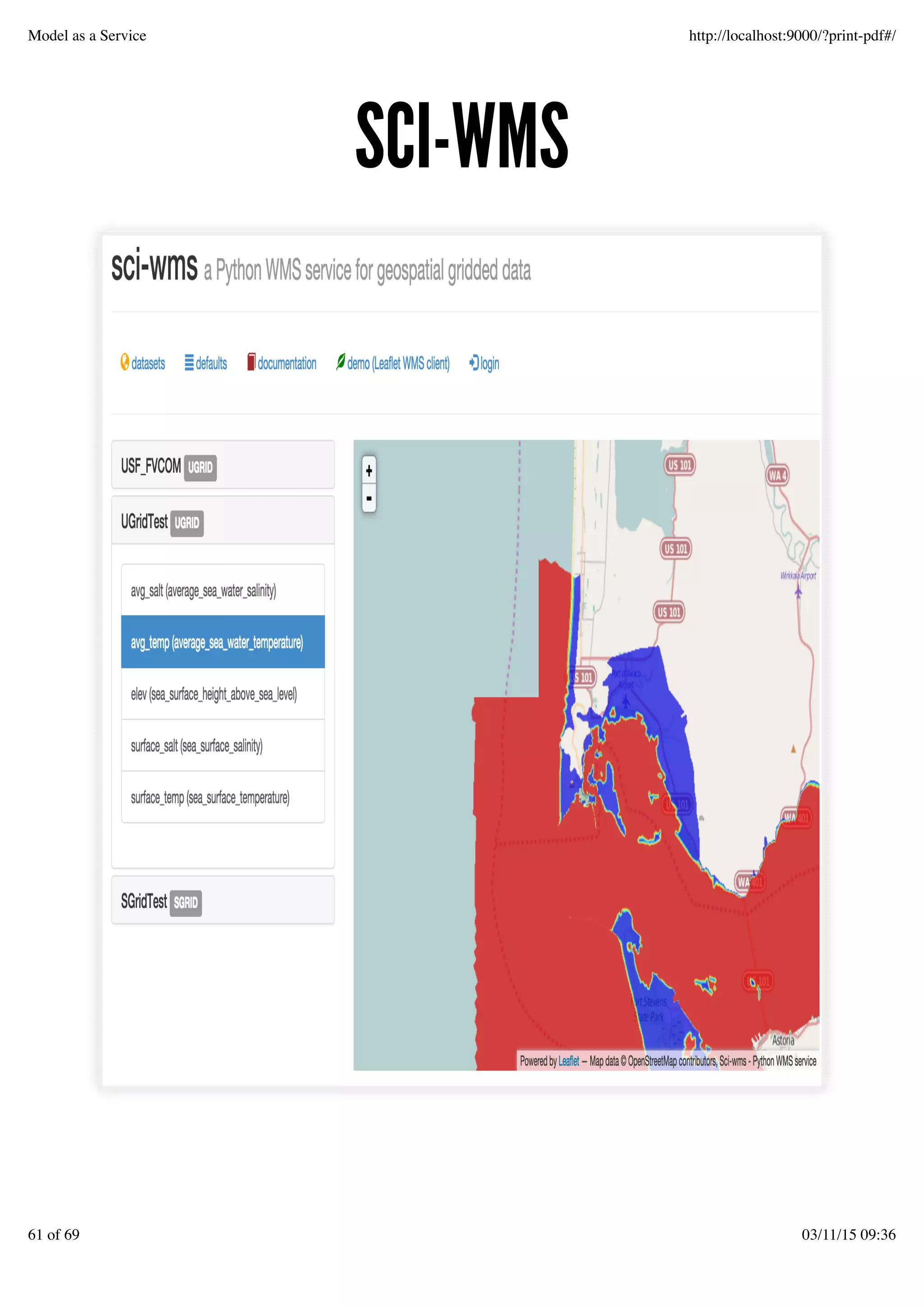Screen dimensions: 924x1308
Task: Zoom in the map with plus button
Action: (x=369, y=471)
